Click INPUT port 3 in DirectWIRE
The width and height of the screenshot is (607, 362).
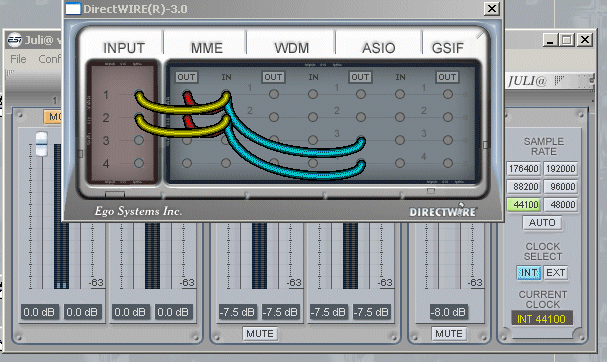point(139,140)
